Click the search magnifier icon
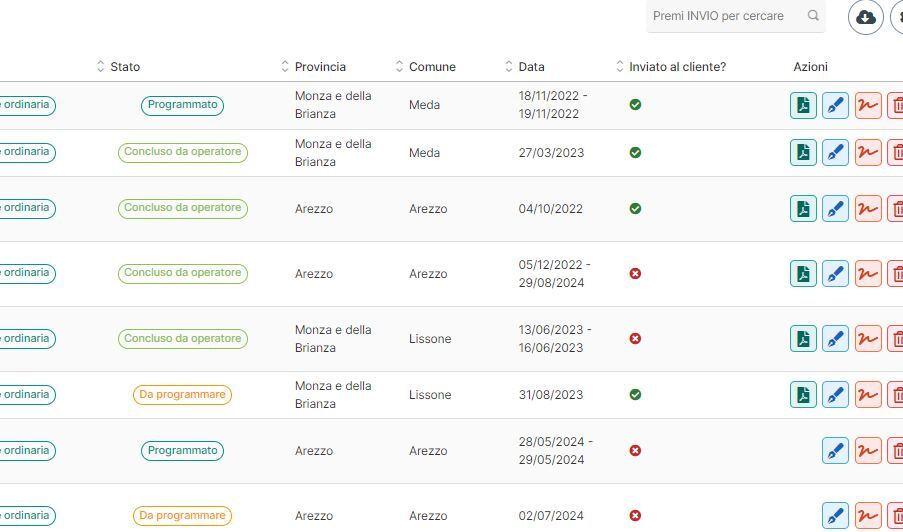Viewport: 903px width, 532px height. pos(813,16)
